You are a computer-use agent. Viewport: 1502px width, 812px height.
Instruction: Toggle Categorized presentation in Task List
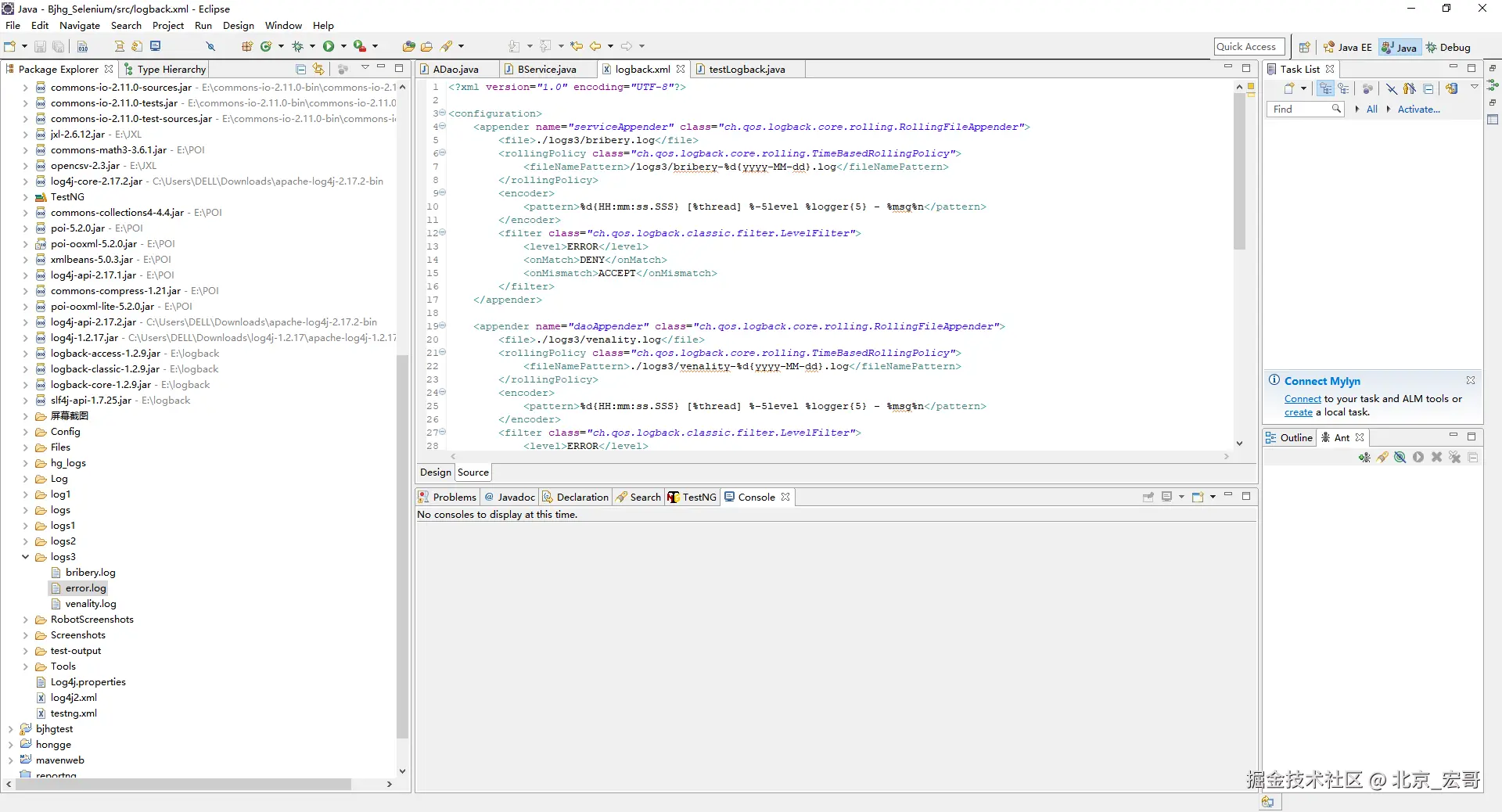pyautogui.click(x=1325, y=88)
